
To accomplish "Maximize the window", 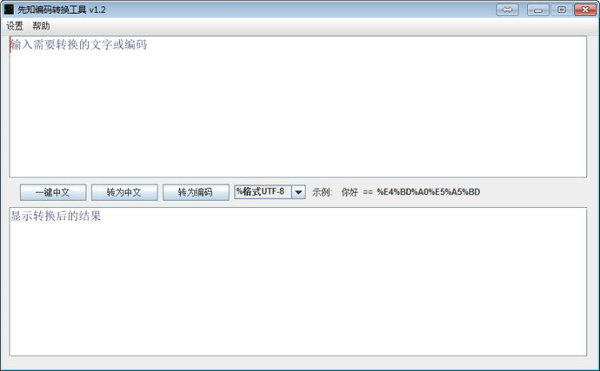I will (561, 10).
